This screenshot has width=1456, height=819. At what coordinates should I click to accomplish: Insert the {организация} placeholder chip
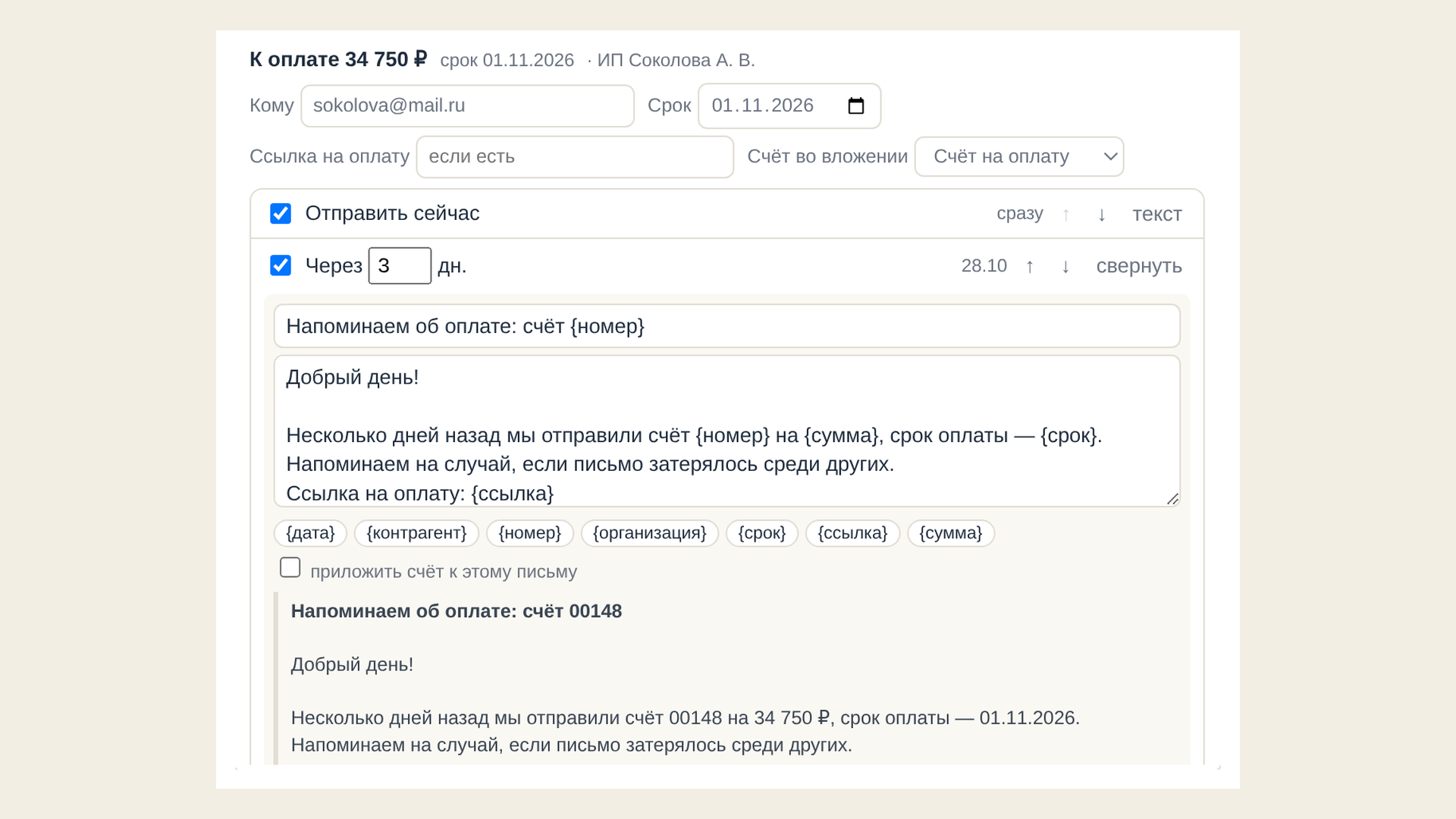coord(650,533)
